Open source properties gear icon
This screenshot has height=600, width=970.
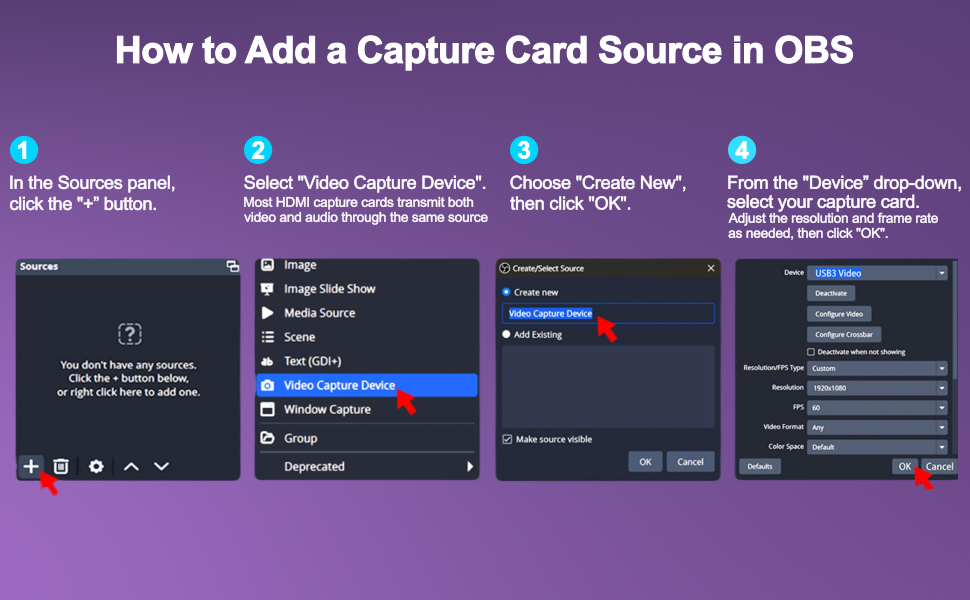96,466
